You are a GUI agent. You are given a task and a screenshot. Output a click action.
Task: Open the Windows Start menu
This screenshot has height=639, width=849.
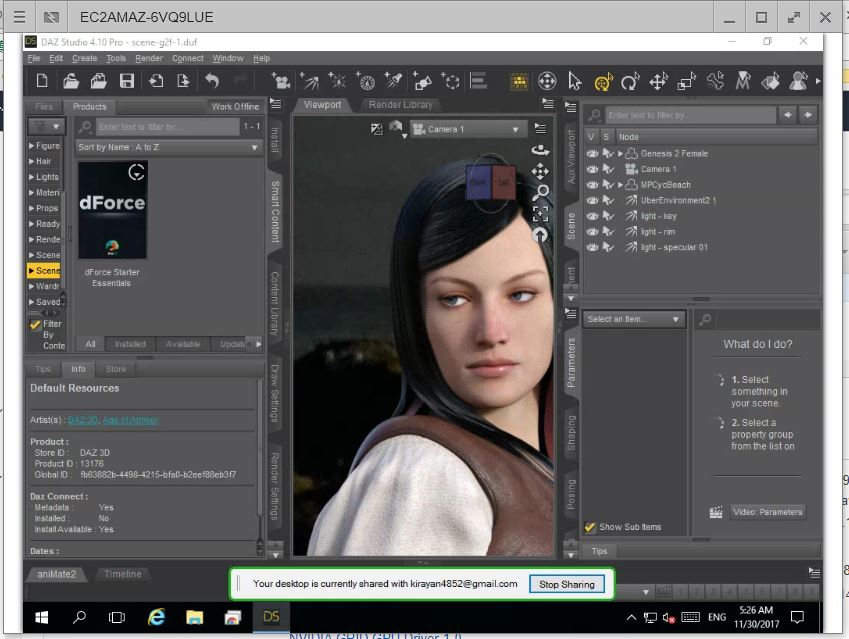click(42, 617)
